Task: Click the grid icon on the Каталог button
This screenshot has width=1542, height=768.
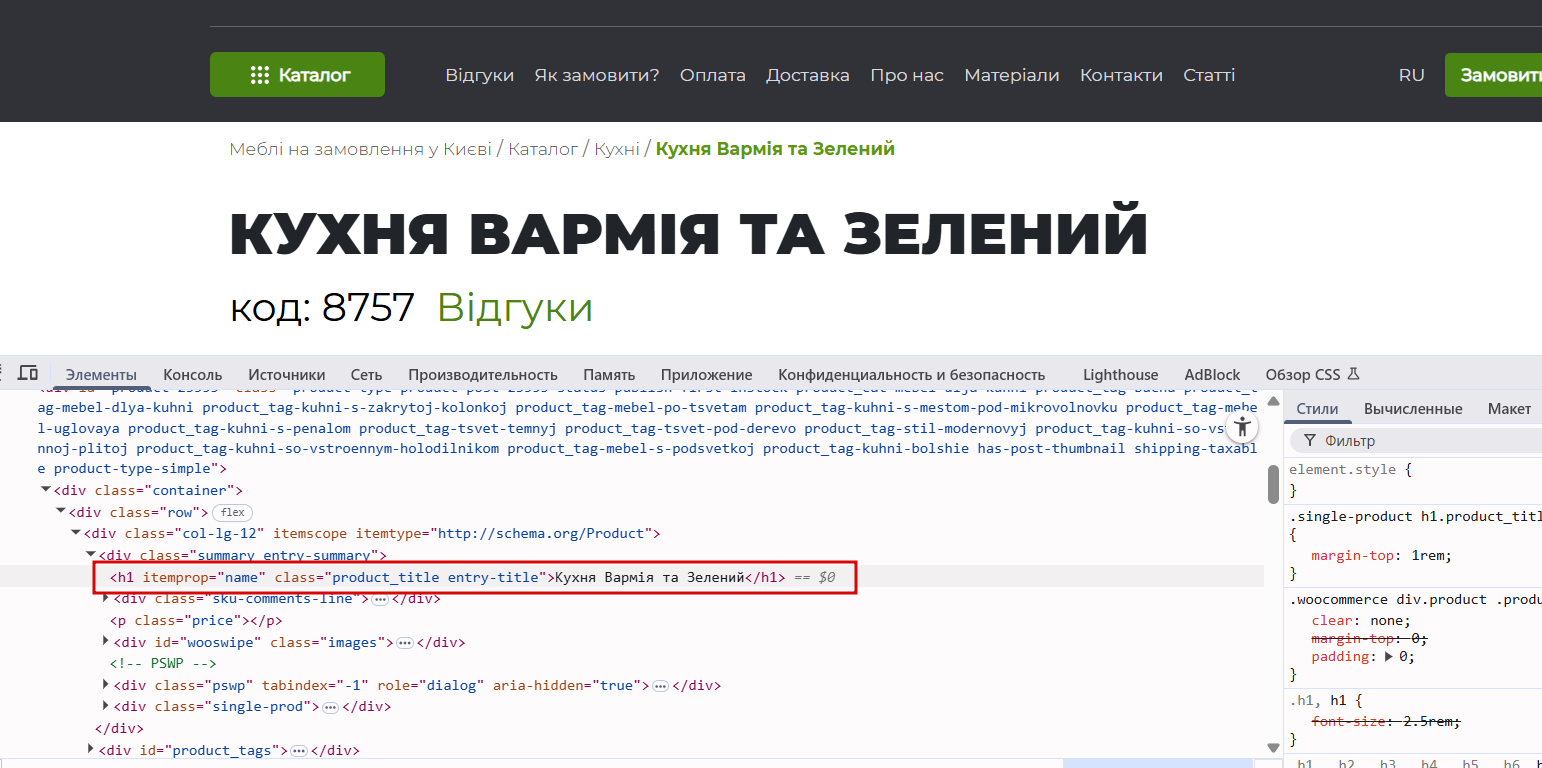Action: [260, 75]
